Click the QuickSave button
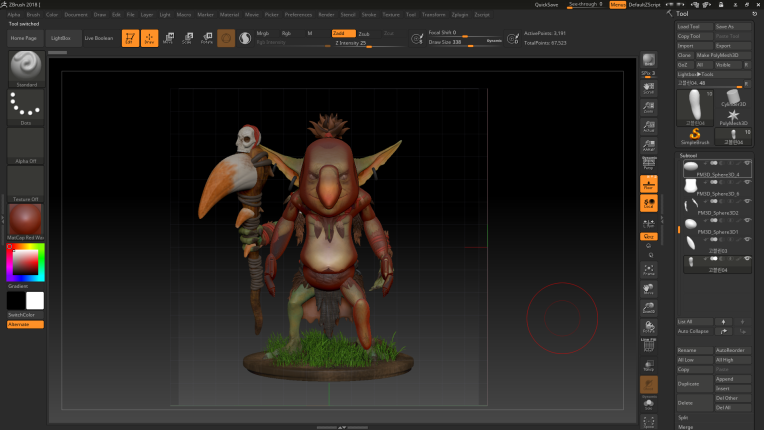Image resolution: width=764 pixels, height=430 pixels. pos(546,5)
